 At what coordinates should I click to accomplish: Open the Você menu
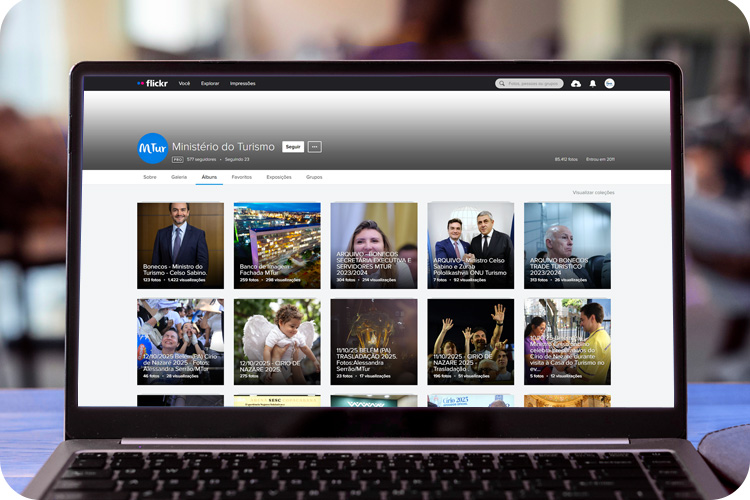pos(184,84)
